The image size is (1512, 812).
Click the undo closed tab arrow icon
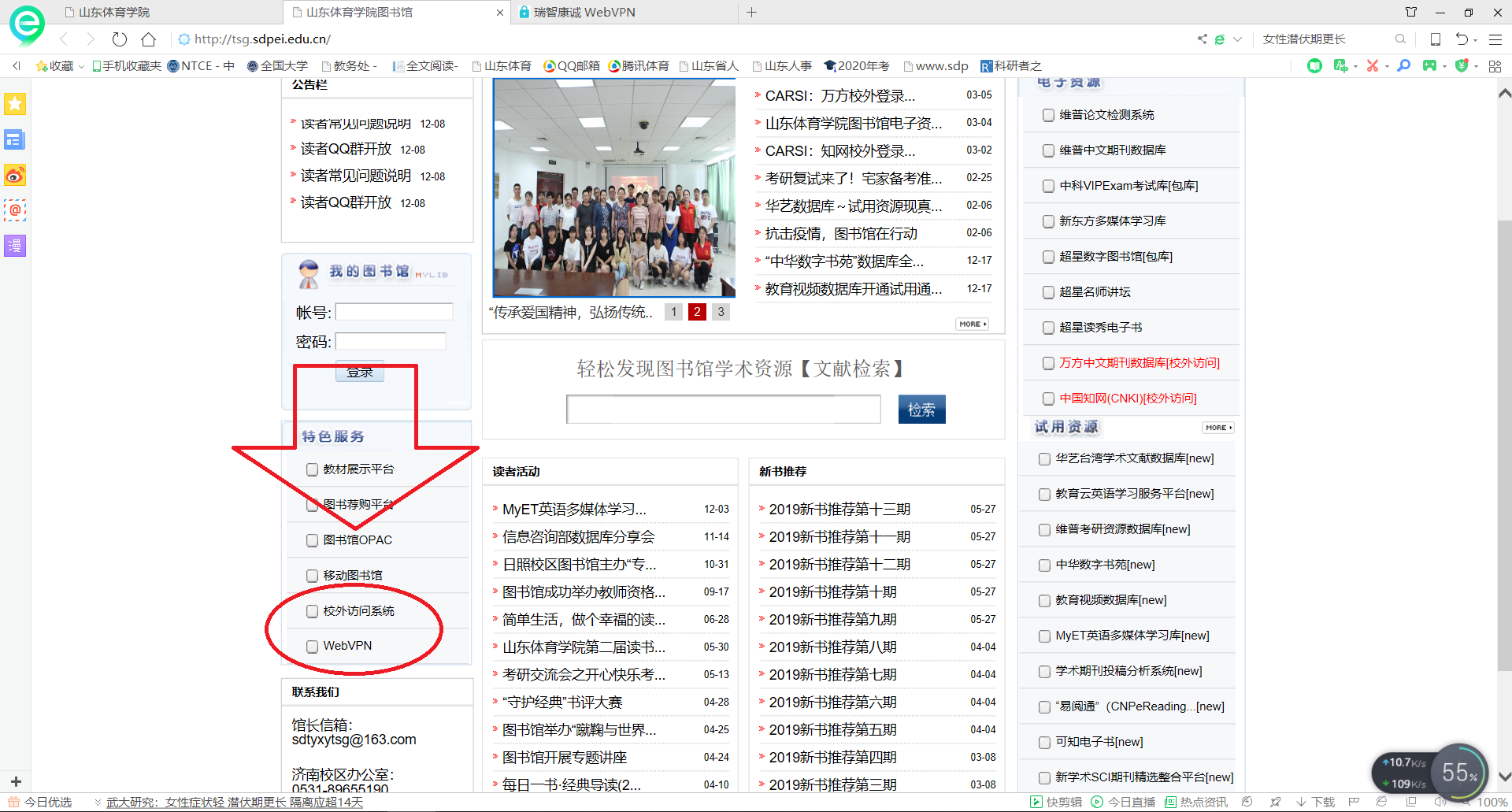pos(1462,39)
